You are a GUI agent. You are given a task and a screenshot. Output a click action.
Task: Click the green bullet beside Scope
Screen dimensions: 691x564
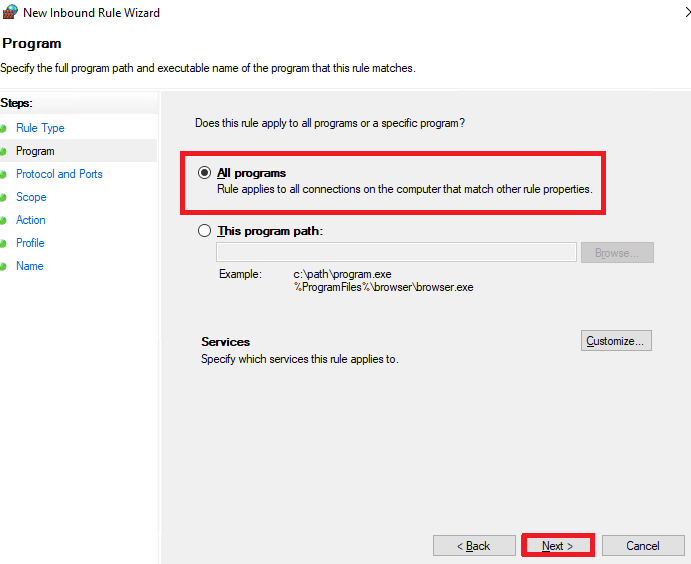tap(3, 197)
